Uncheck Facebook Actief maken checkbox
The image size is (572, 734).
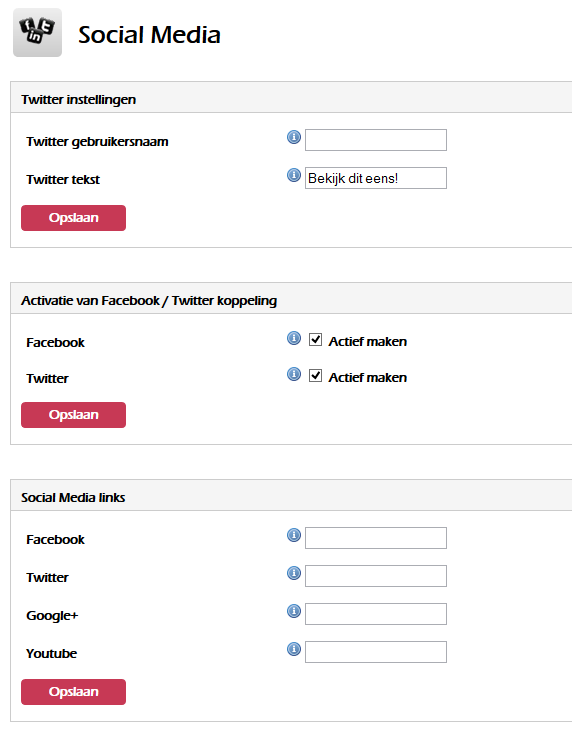pyautogui.click(x=315, y=339)
